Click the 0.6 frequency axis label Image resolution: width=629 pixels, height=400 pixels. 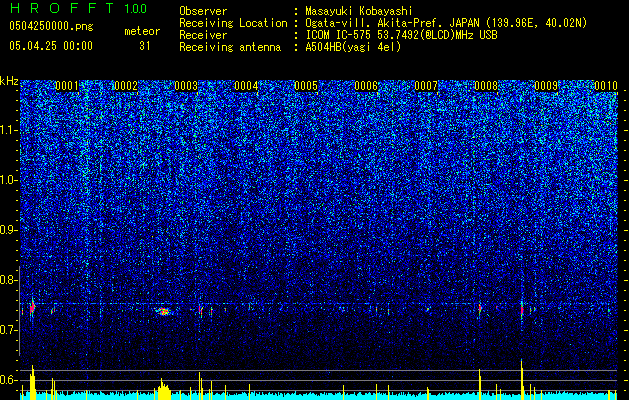point(8,380)
